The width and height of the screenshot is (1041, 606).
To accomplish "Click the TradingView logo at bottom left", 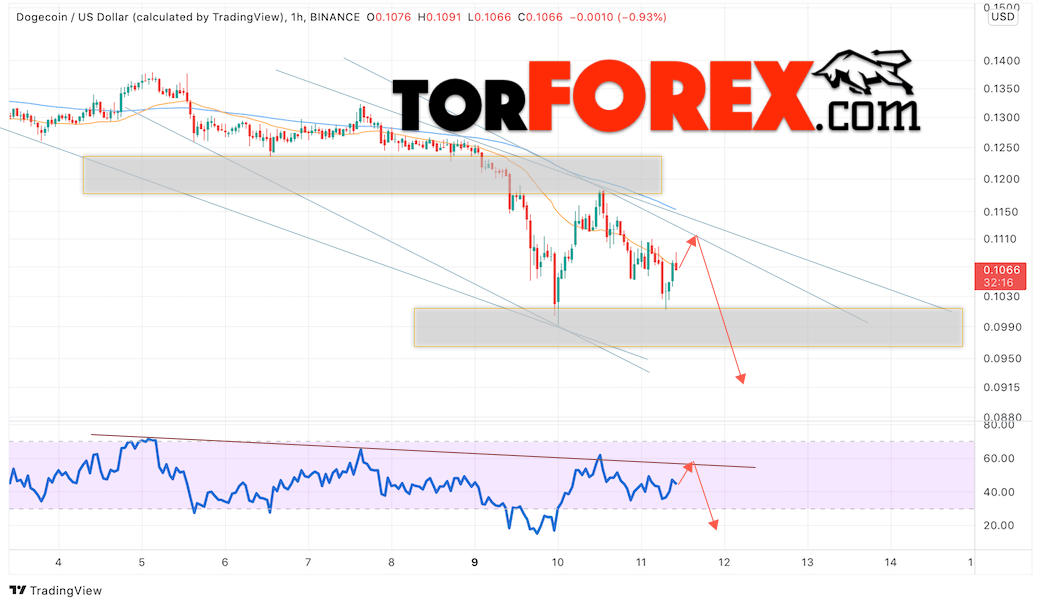I will [56, 590].
